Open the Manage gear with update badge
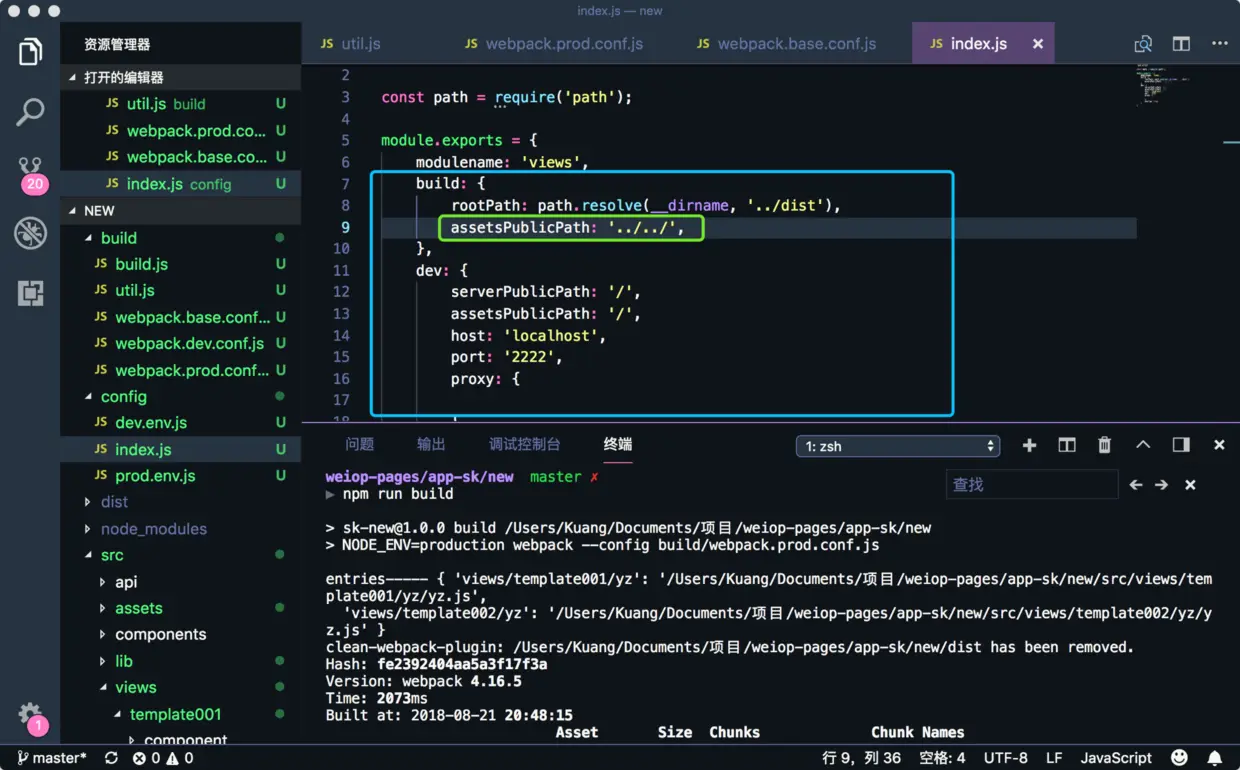 point(31,716)
